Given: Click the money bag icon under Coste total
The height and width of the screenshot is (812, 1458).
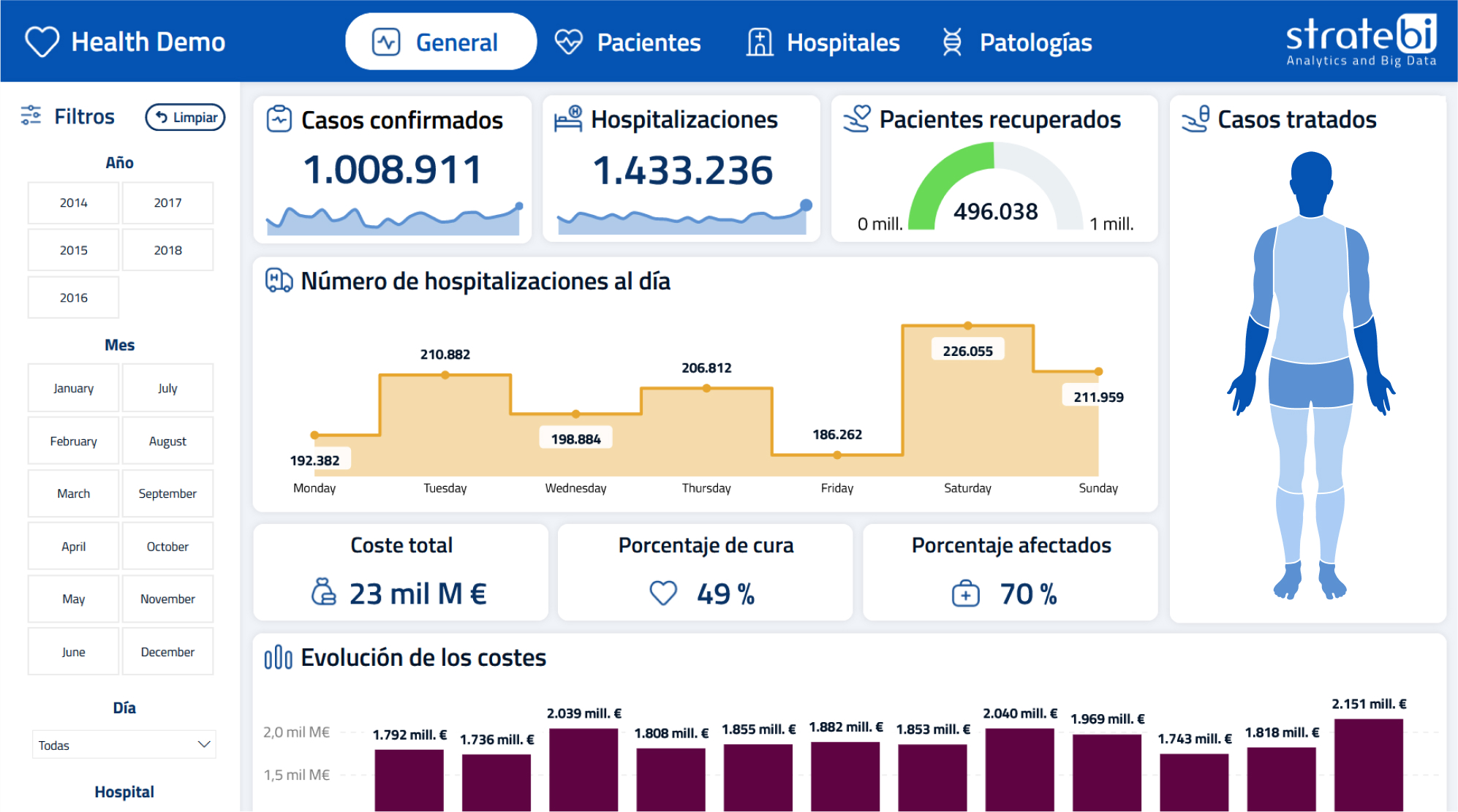Looking at the screenshot, I should [323, 593].
